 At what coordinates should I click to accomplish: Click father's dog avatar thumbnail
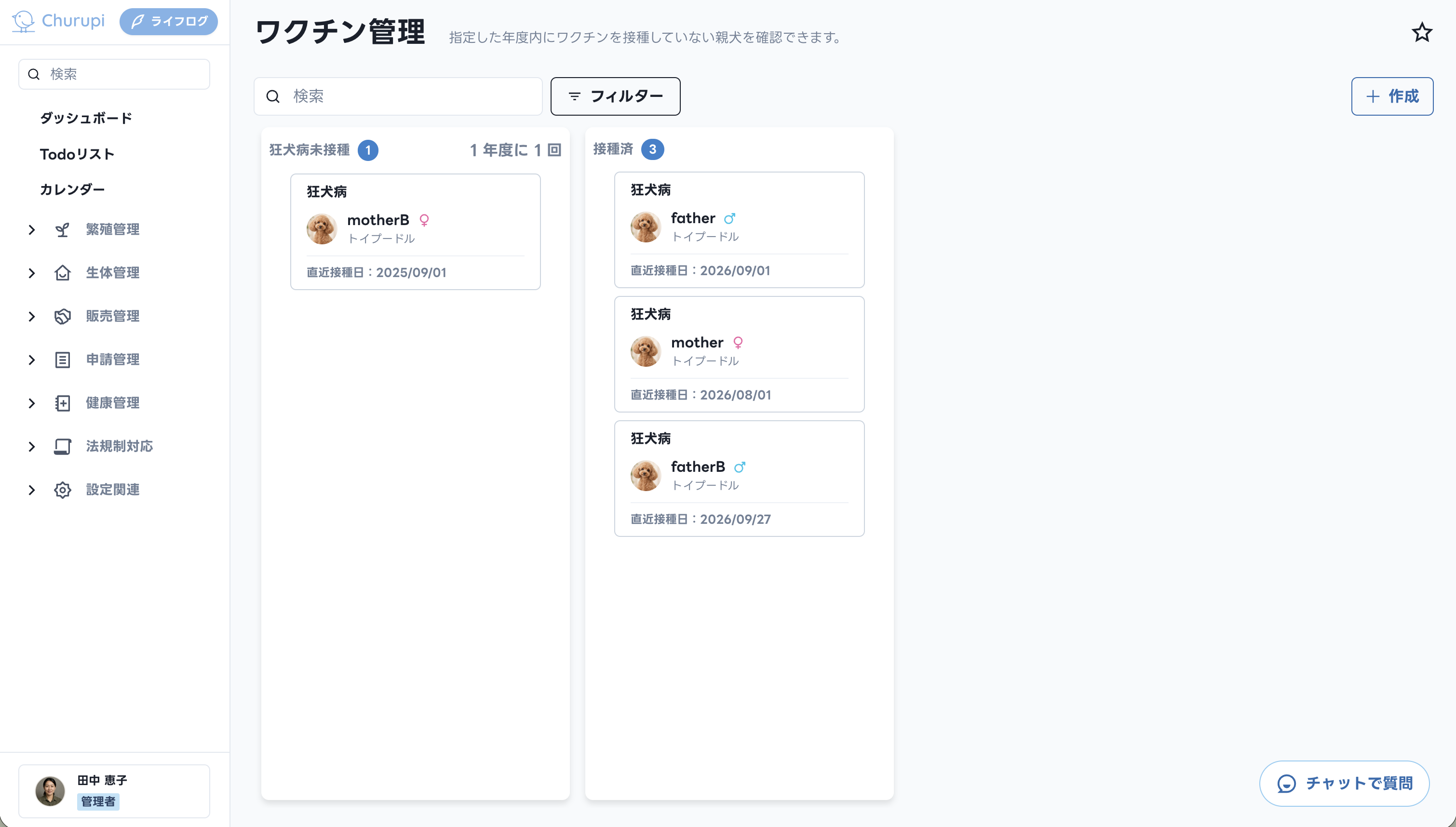646,227
